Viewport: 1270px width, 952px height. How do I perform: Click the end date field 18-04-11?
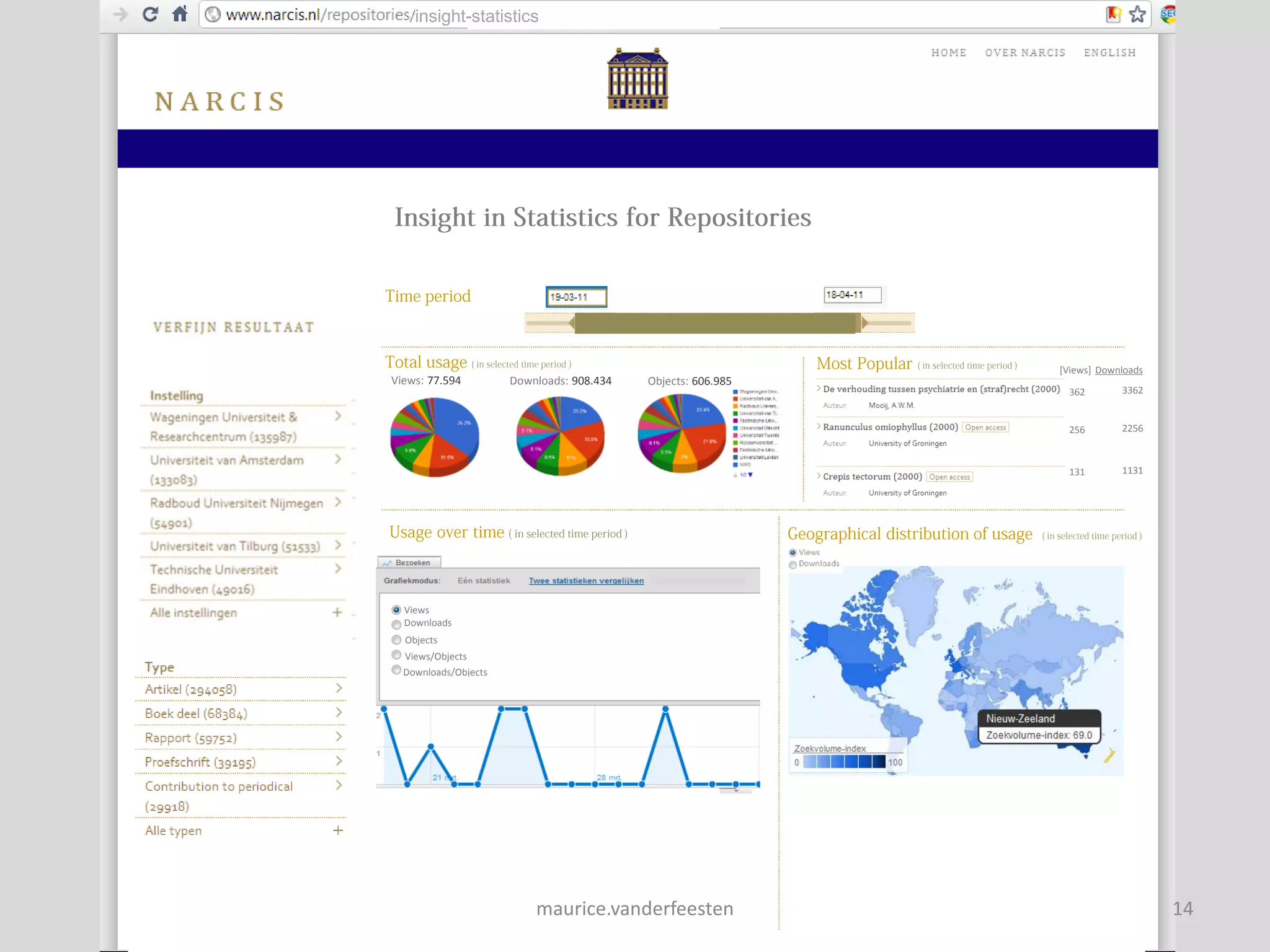click(x=853, y=295)
